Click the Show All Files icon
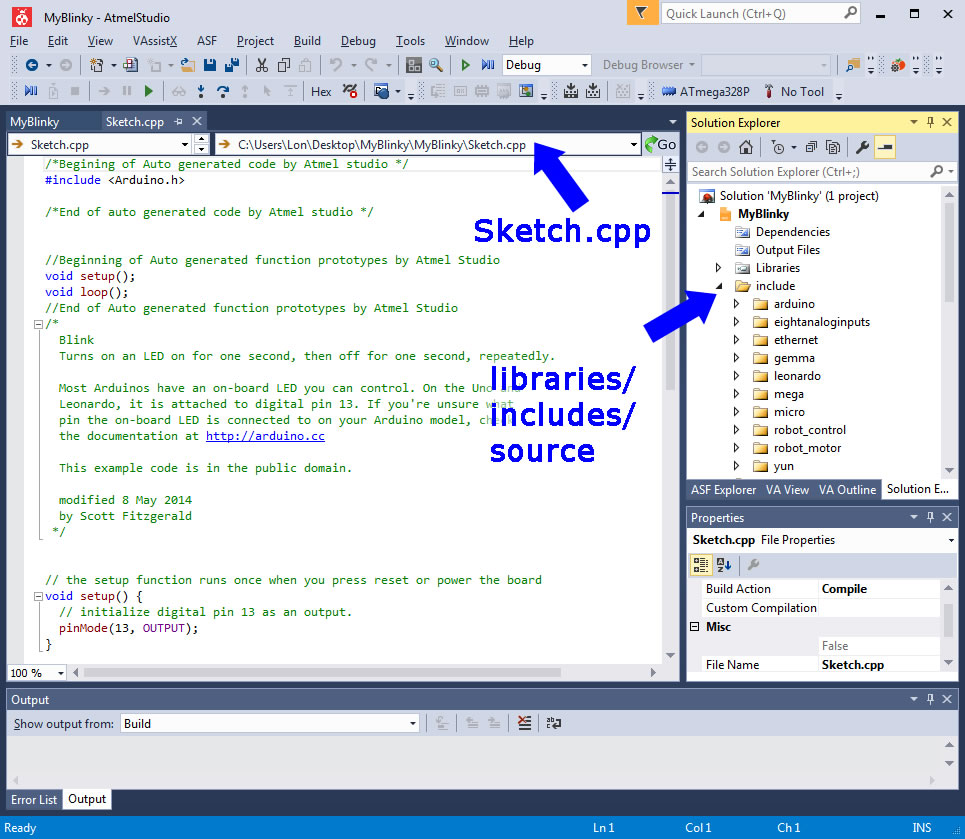The height and width of the screenshot is (839, 965). click(833, 147)
